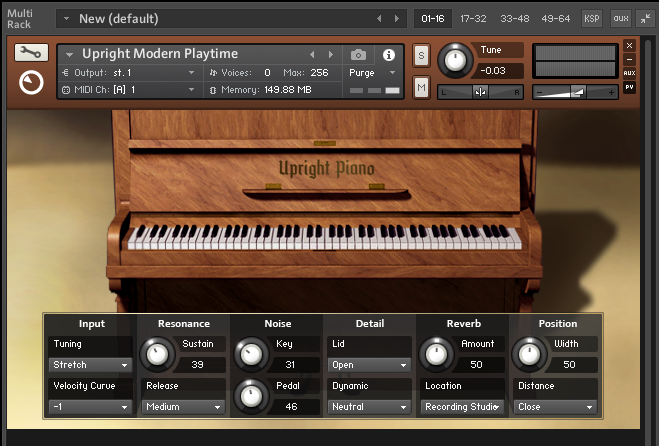The image size is (659, 446).
Task: Minimize the instrument header with minus button
Action: [629, 59]
